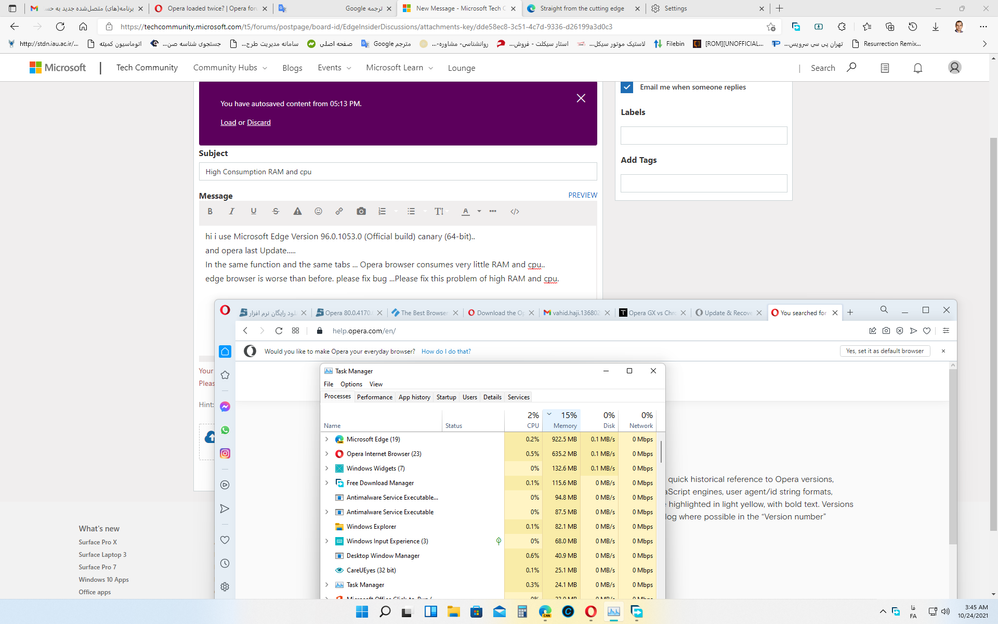
Task: Open Opera from Windows taskbar
Action: 591,612
